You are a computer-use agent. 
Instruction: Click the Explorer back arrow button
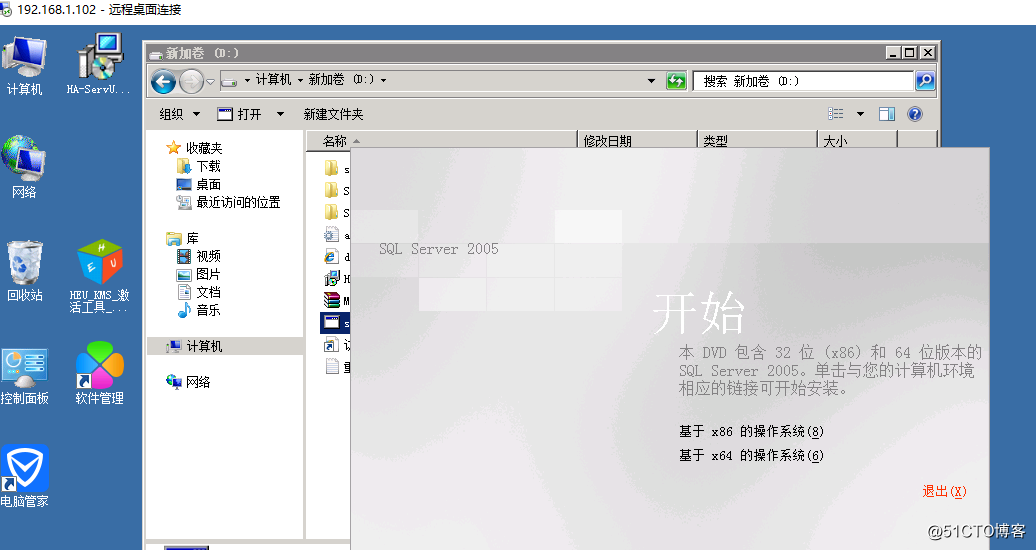[x=163, y=81]
